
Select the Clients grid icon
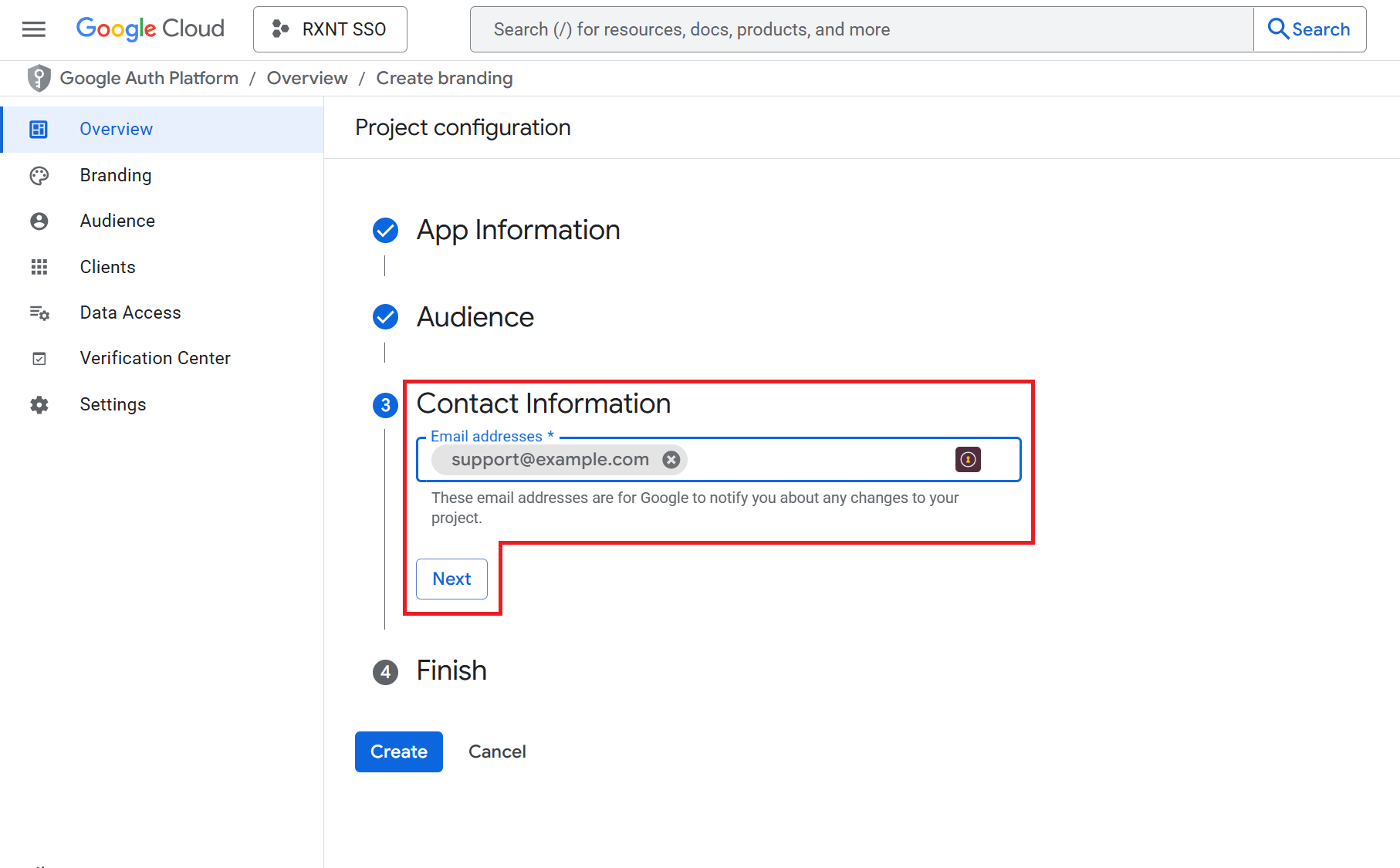[39, 267]
